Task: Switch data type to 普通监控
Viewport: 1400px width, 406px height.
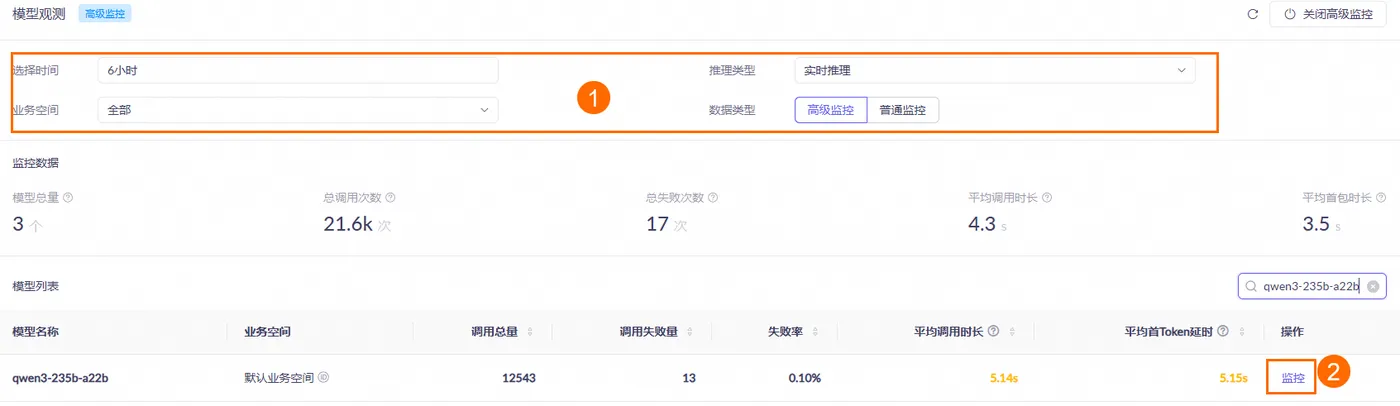Action: pos(902,110)
